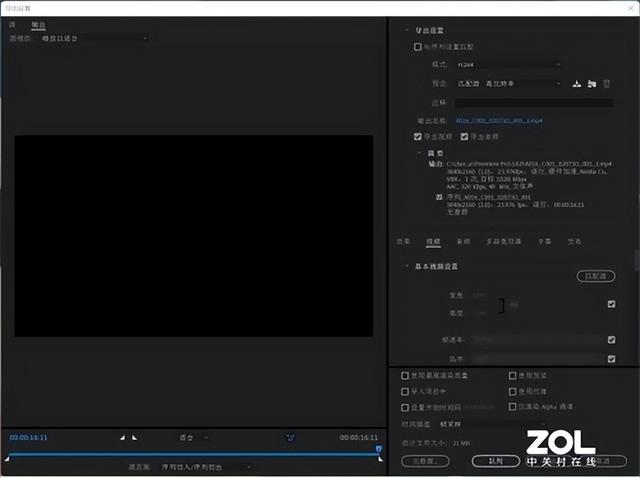
Task: Click the 匹配源 (match source) button
Action: click(596, 276)
